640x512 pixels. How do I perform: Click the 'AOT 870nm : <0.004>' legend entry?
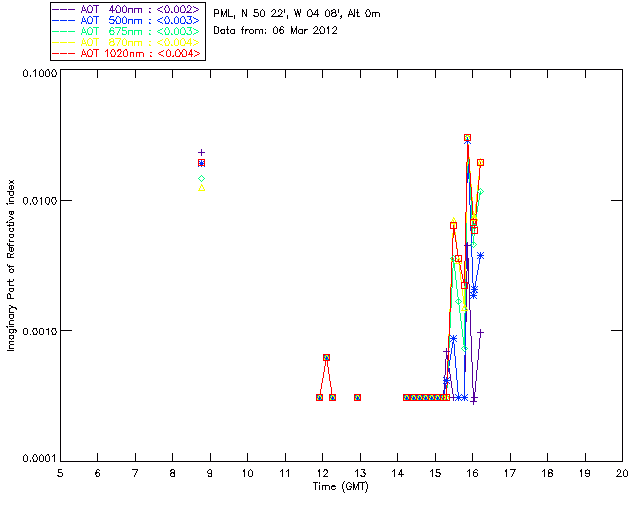(x=125, y=42)
